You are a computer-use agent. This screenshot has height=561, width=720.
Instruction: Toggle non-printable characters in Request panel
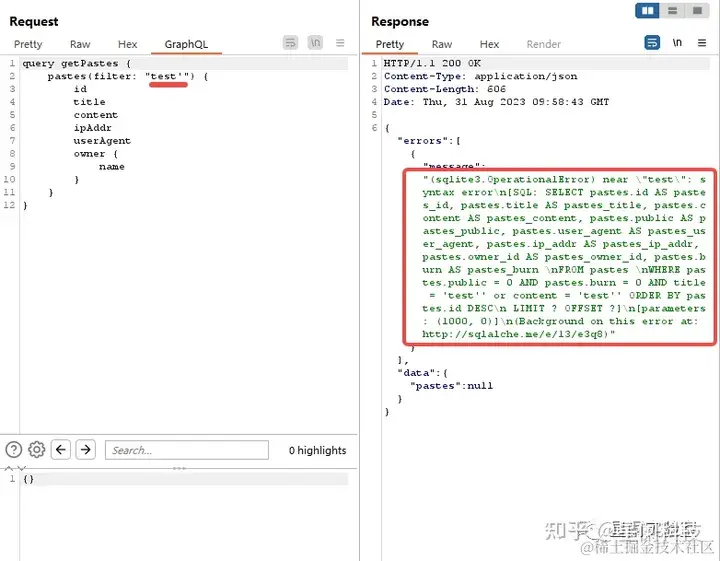[315, 43]
